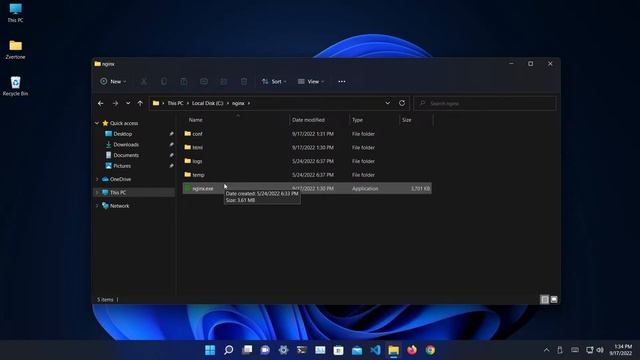Go up one folder level
640x360 pixels.
click(x=140, y=103)
